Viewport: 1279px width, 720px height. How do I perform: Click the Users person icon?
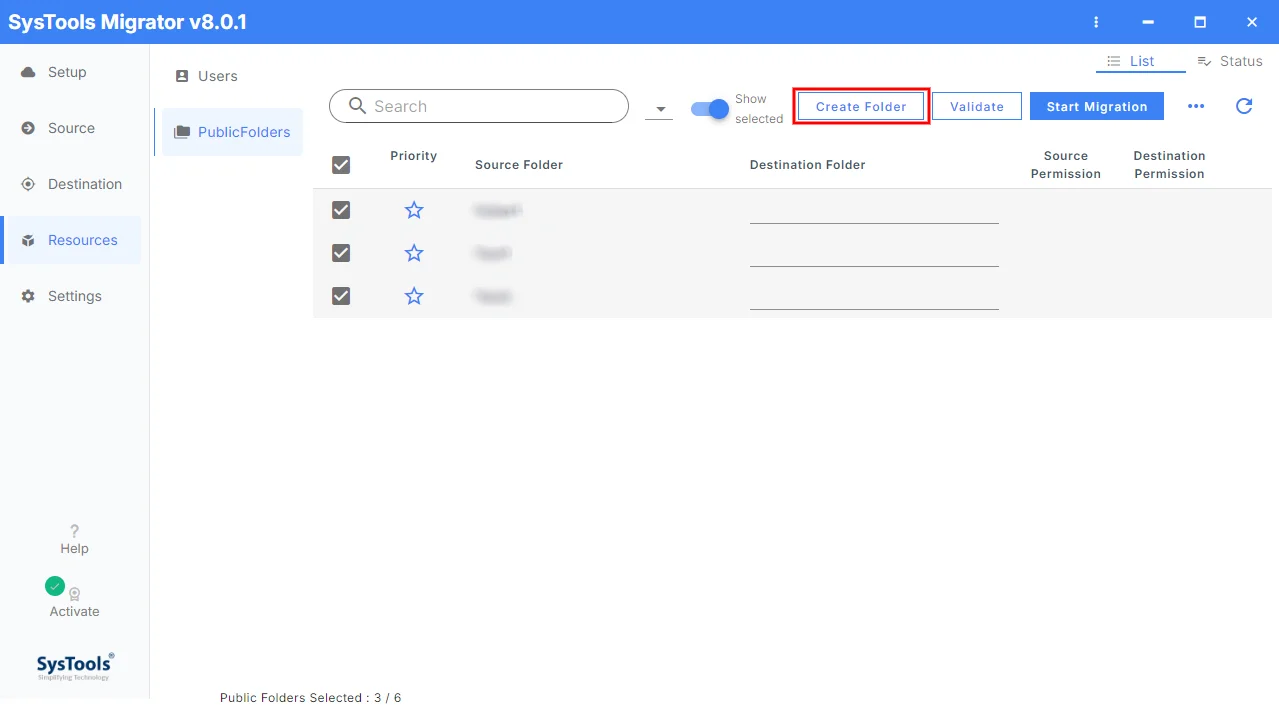182,76
